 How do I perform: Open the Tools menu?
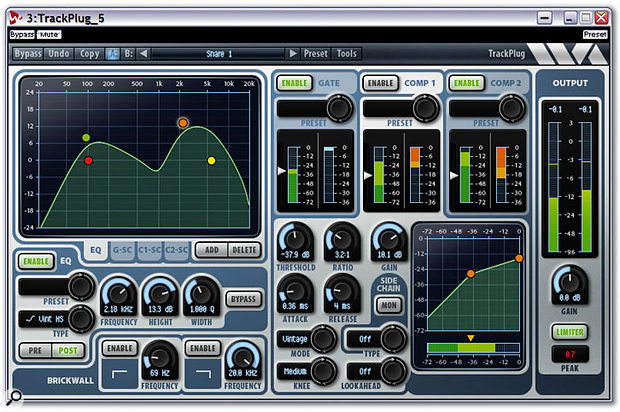pyautogui.click(x=346, y=53)
